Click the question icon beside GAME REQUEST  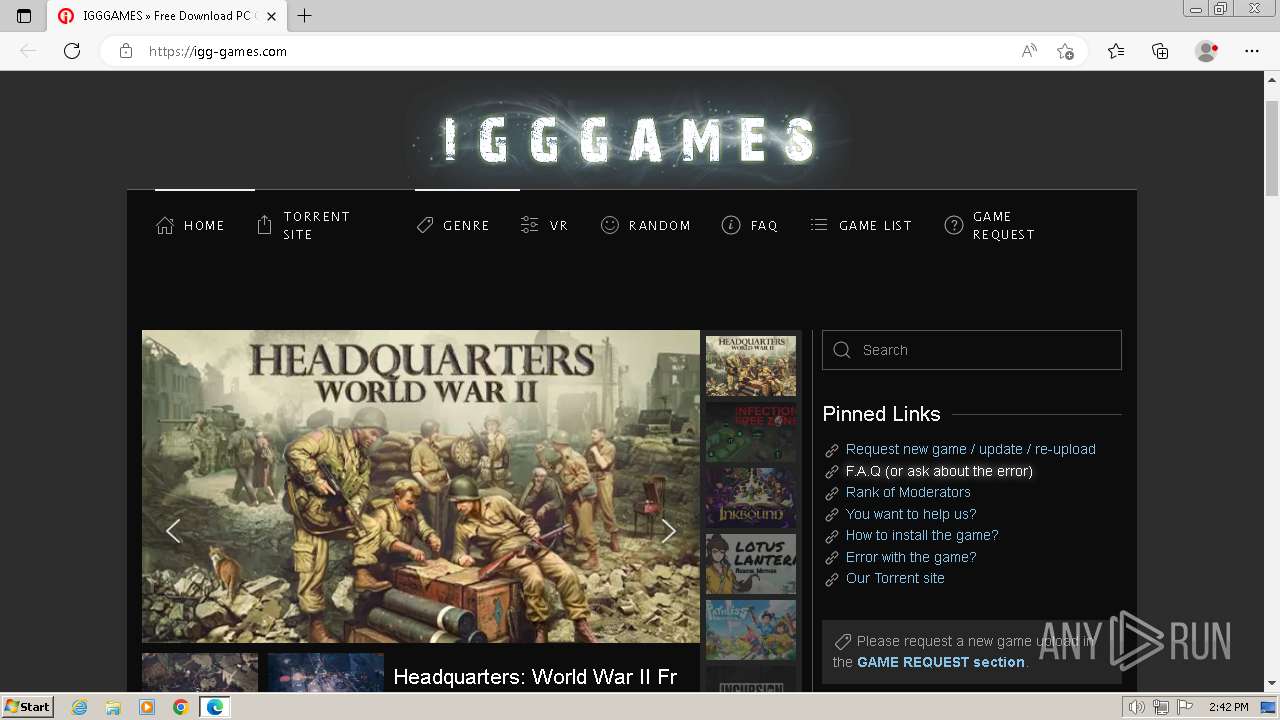[x=954, y=226]
